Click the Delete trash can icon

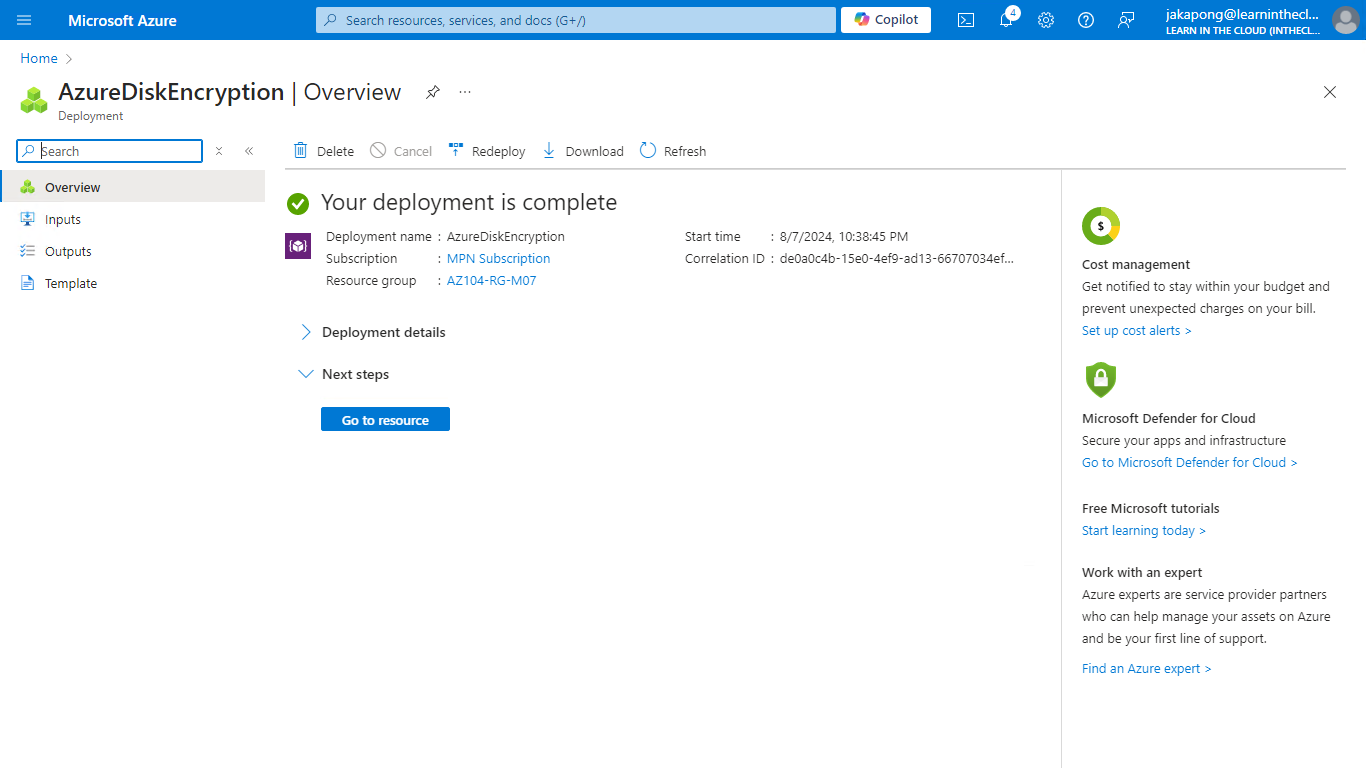click(300, 151)
